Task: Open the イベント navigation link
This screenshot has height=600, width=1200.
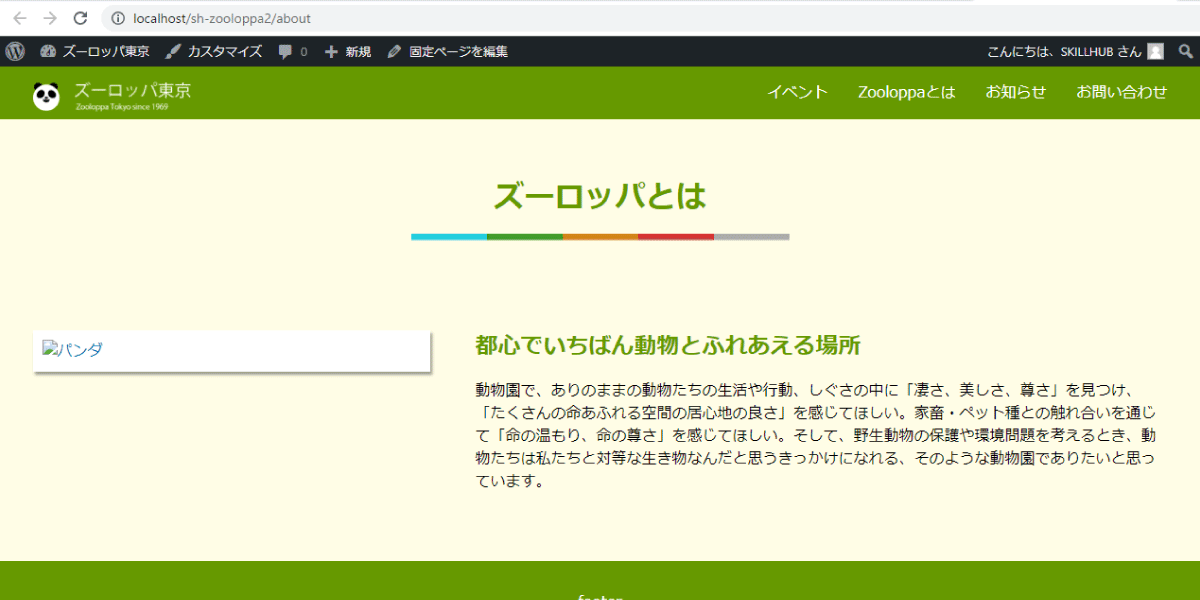Action: click(797, 92)
